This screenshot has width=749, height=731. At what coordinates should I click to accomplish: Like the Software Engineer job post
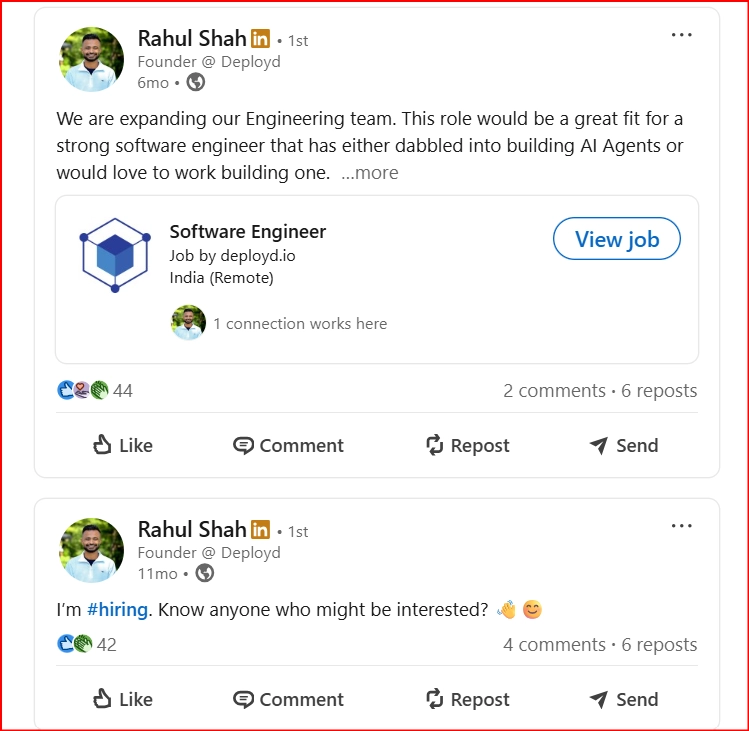[x=122, y=445]
